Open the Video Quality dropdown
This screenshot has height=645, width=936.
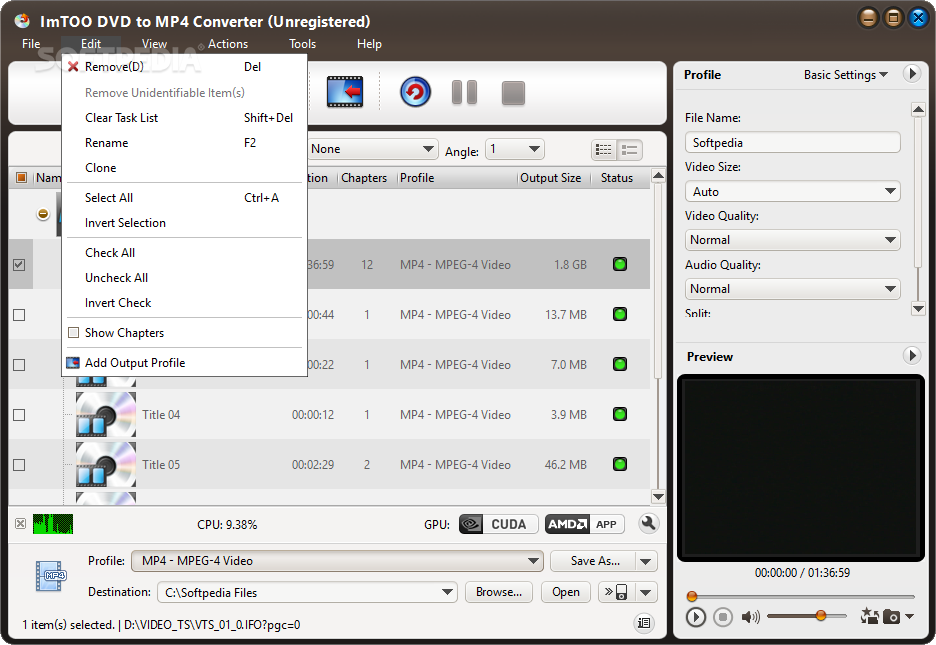793,240
